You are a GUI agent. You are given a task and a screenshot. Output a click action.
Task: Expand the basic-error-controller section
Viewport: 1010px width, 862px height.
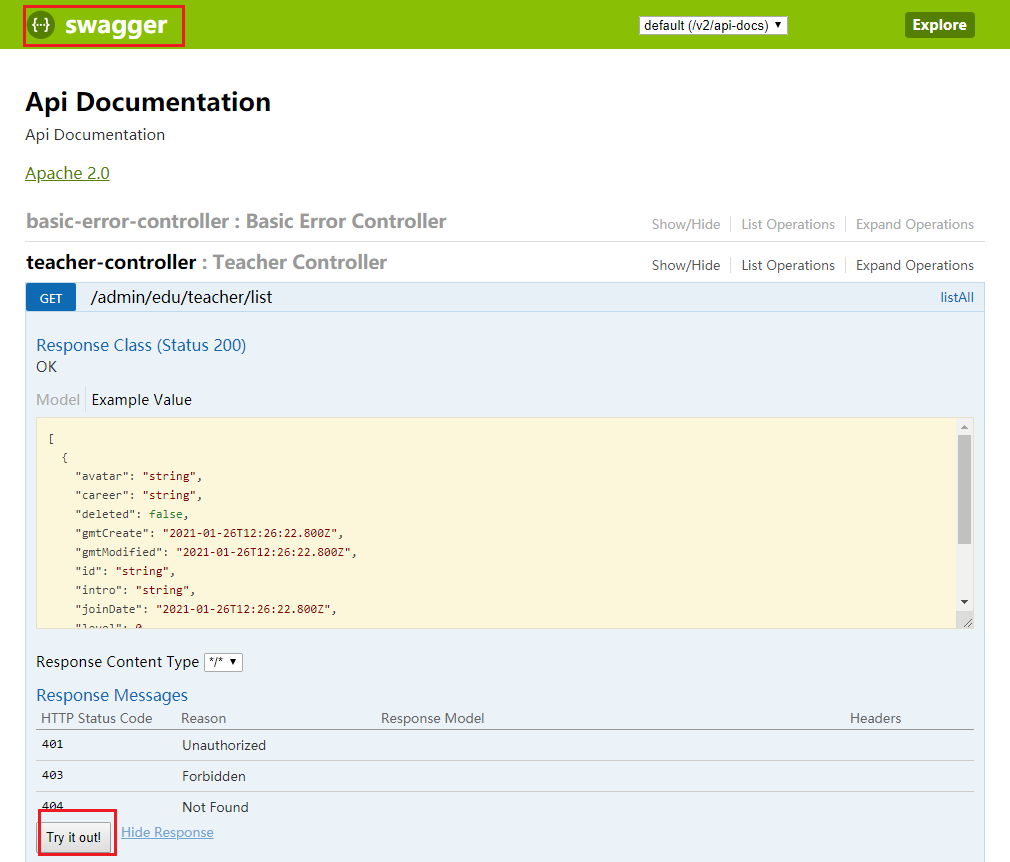[x=236, y=221]
